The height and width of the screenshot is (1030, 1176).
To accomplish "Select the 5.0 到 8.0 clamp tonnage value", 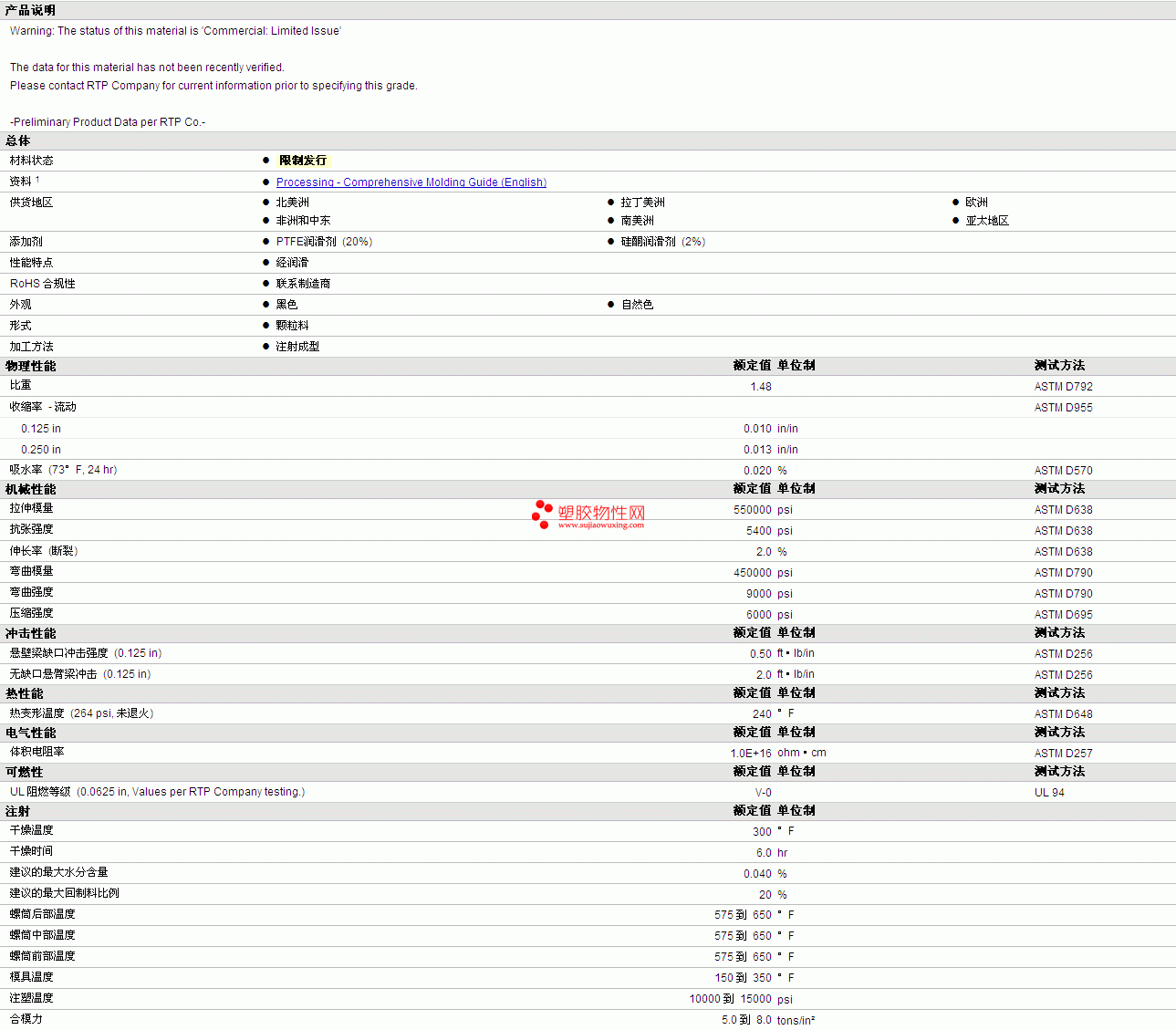I will click(746, 1020).
